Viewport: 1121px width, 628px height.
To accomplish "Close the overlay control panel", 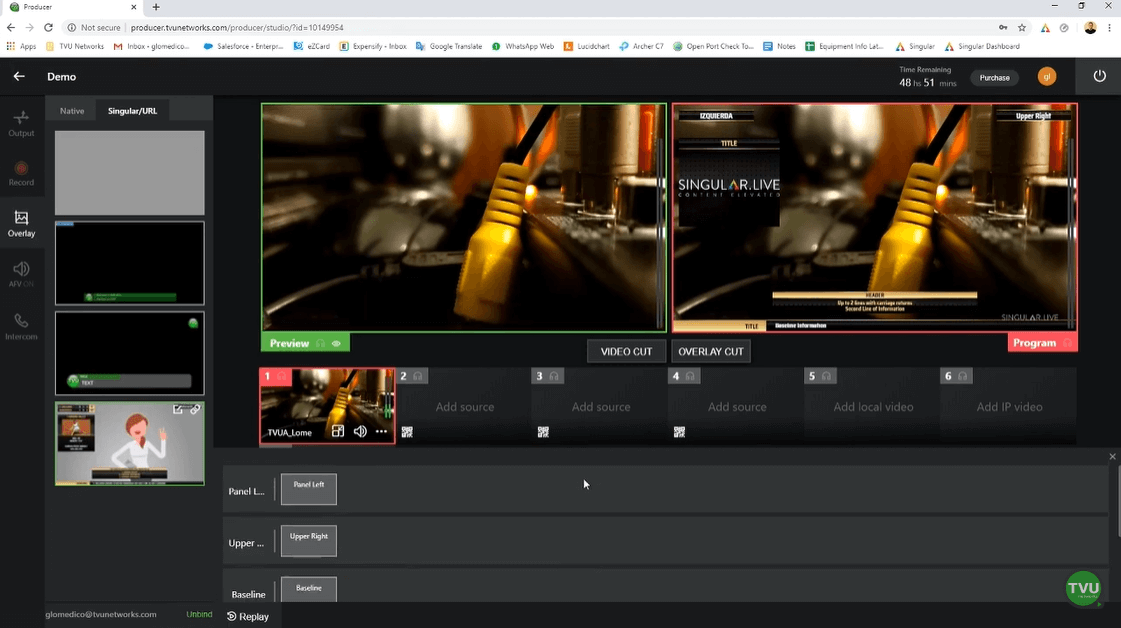I will pyautogui.click(x=1112, y=456).
